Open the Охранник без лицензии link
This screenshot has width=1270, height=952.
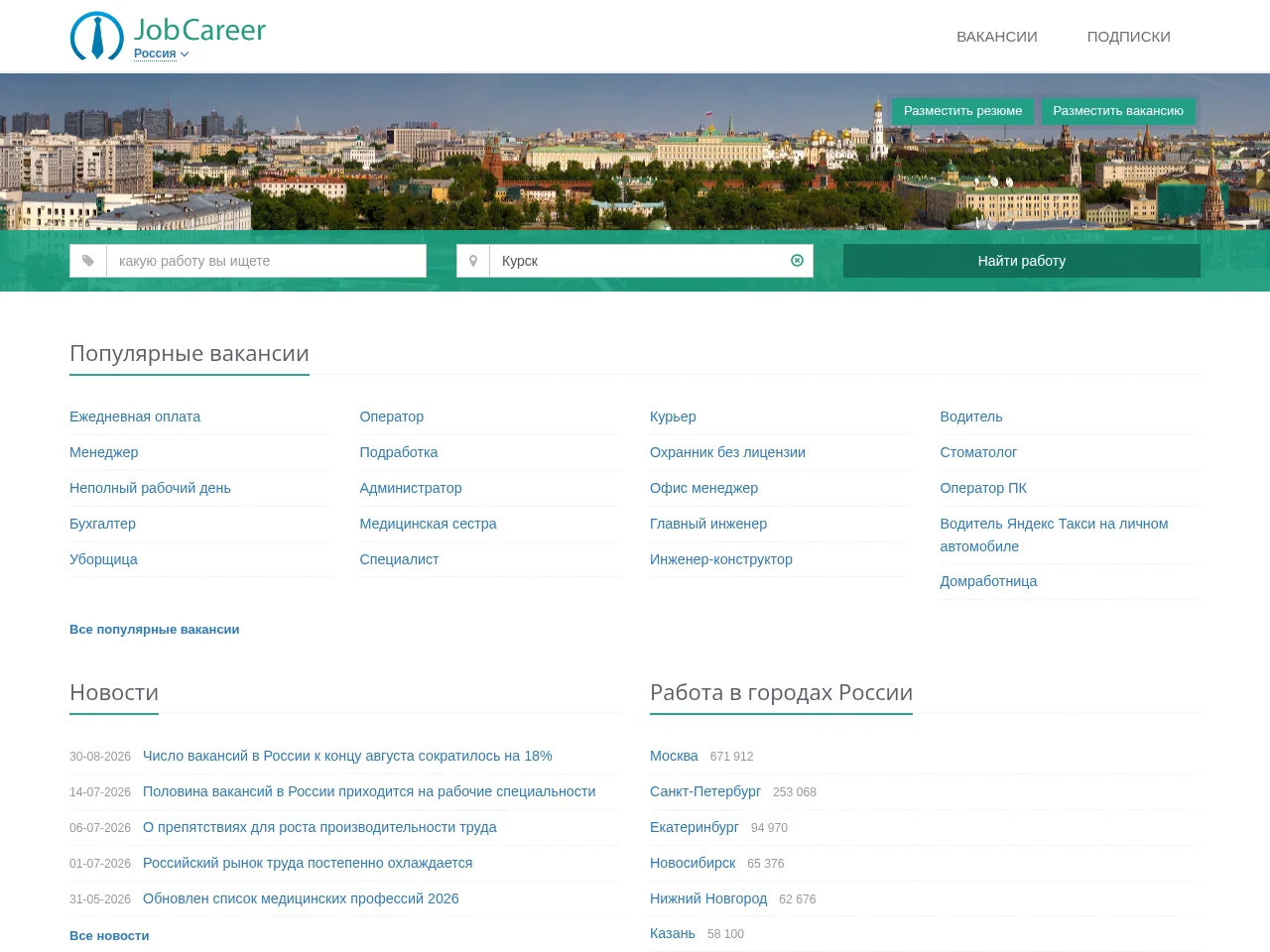tap(727, 452)
